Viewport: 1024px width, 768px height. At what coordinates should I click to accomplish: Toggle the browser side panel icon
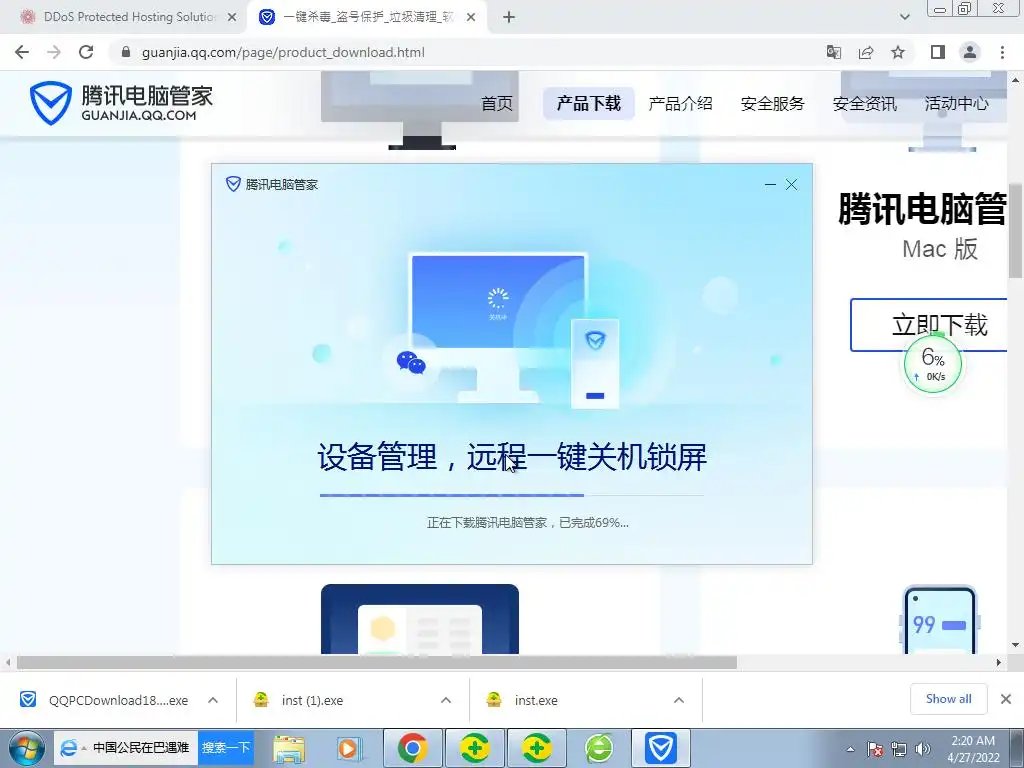click(x=938, y=52)
